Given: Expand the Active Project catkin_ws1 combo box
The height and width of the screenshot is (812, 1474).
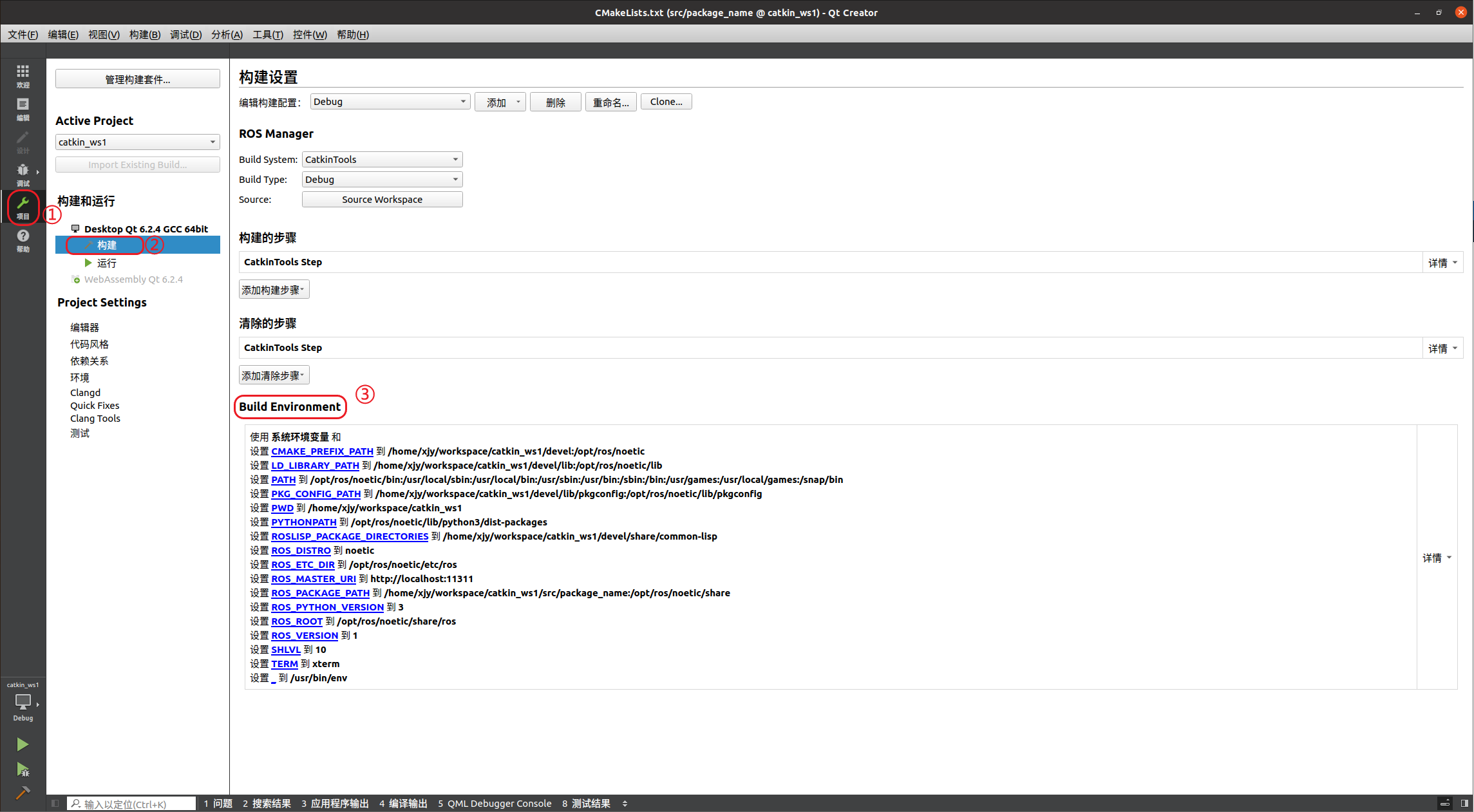Looking at the screenshot, I should point(137,142).
